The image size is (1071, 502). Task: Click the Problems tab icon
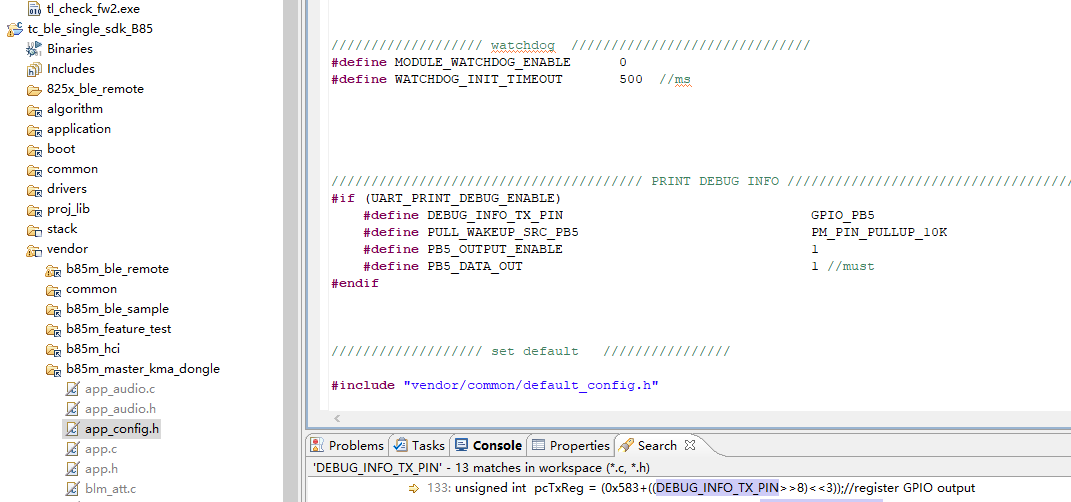(x=317, y=445)
